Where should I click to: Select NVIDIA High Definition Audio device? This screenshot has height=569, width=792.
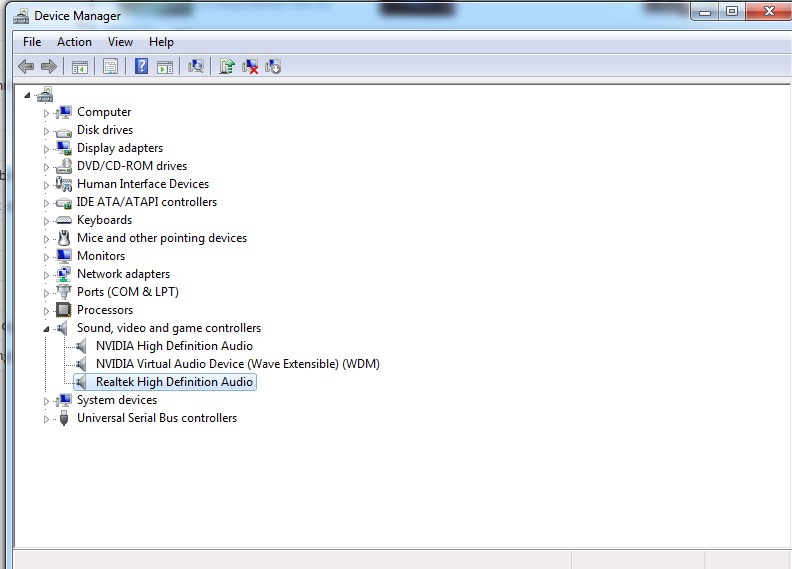click(174, 346)
